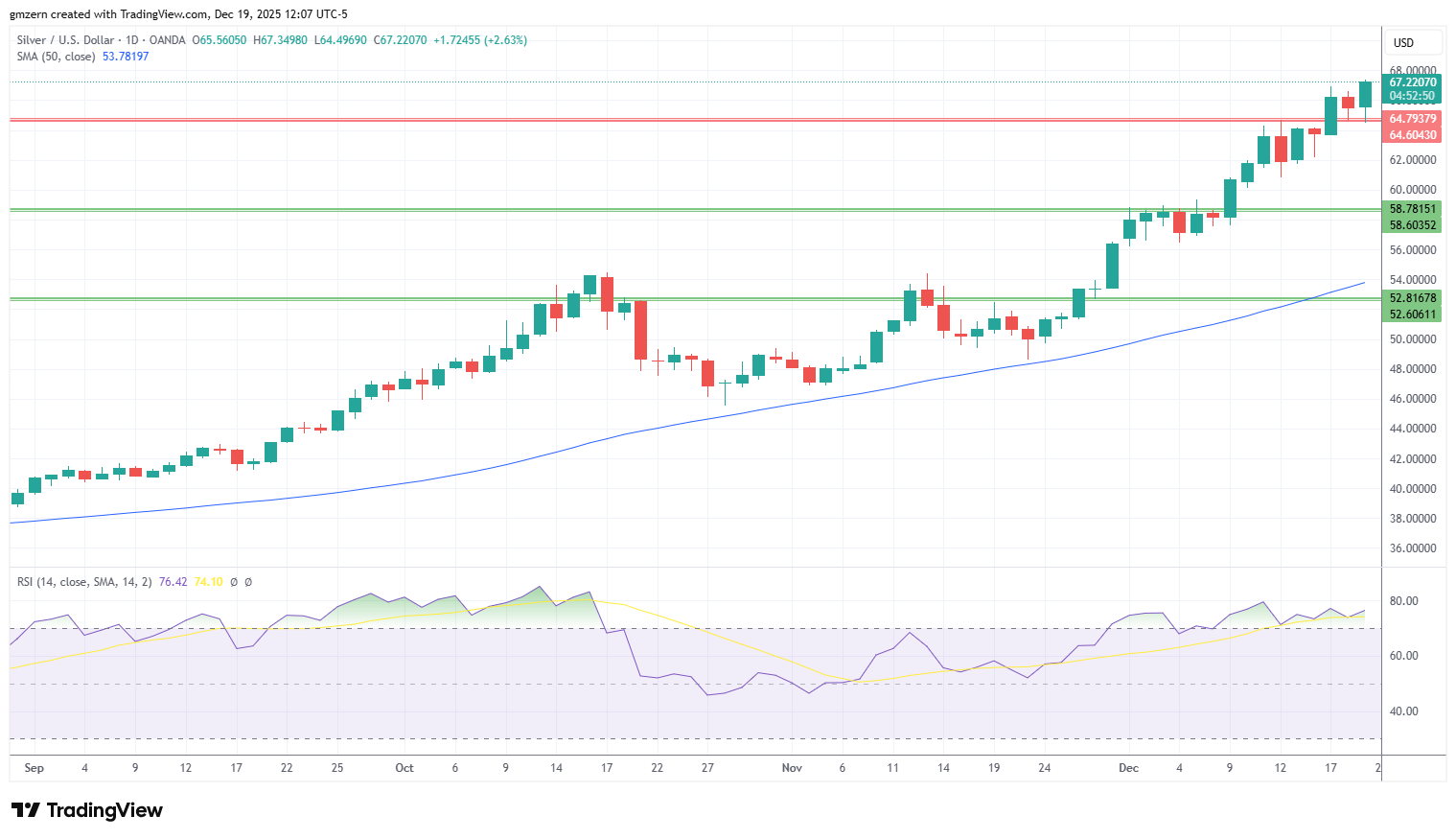Viewport: 1456px width, 839px height.
Task: Open the USD currency selector
Action: 1403,43
